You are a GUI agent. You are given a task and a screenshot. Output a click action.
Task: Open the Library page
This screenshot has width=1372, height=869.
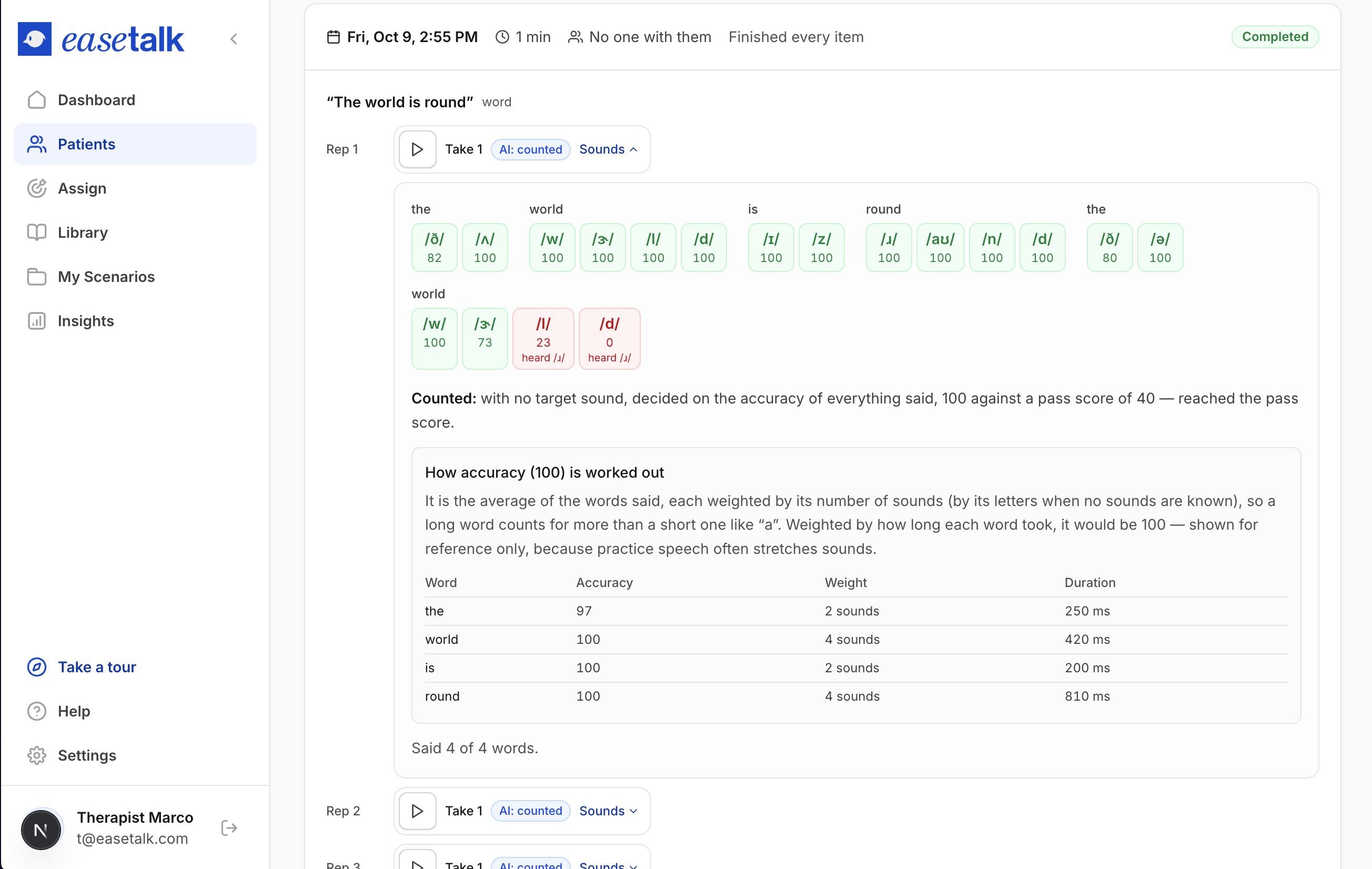pyautogui.click(x=135, y=233)
